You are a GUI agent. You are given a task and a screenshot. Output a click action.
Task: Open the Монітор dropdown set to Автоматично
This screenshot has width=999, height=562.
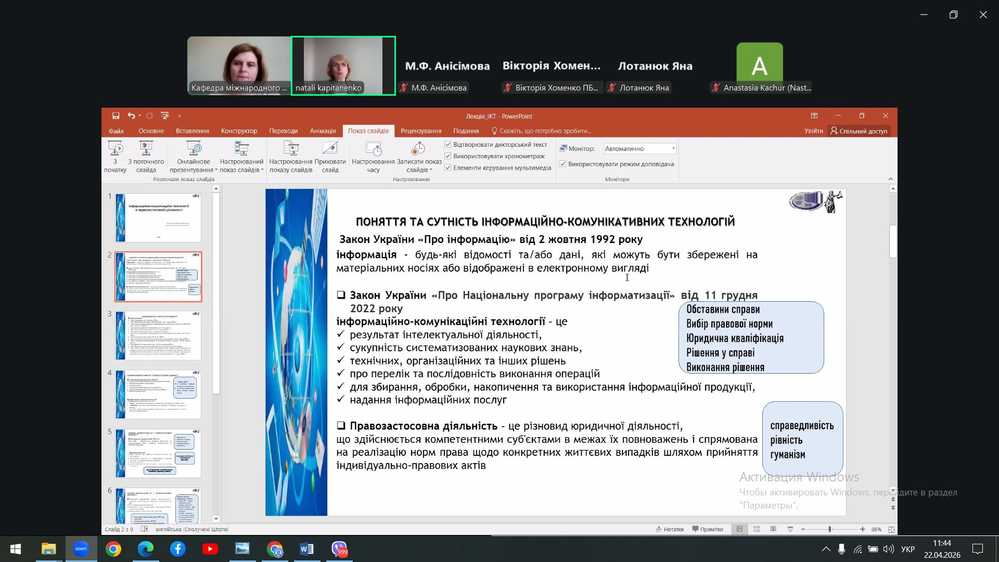(638, 148)
